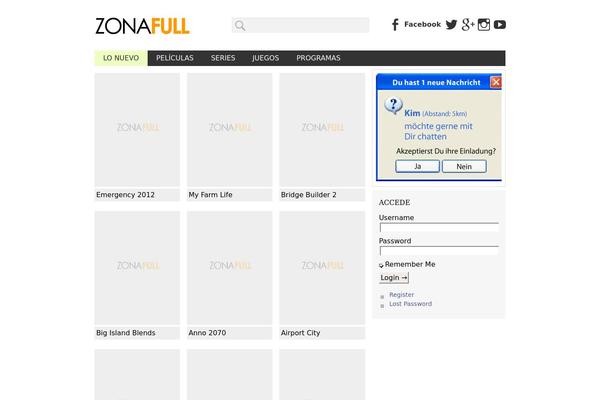The height and width of the screenshot is (400, 600).
Task: Open the Airport City thumbnail
Action: click(x=322, y=268)
